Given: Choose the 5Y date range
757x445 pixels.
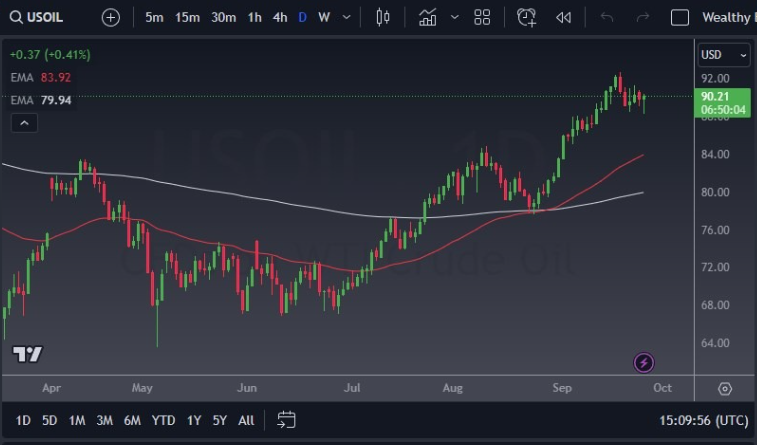Looking at the screenshot, I should tap(219, 420).
